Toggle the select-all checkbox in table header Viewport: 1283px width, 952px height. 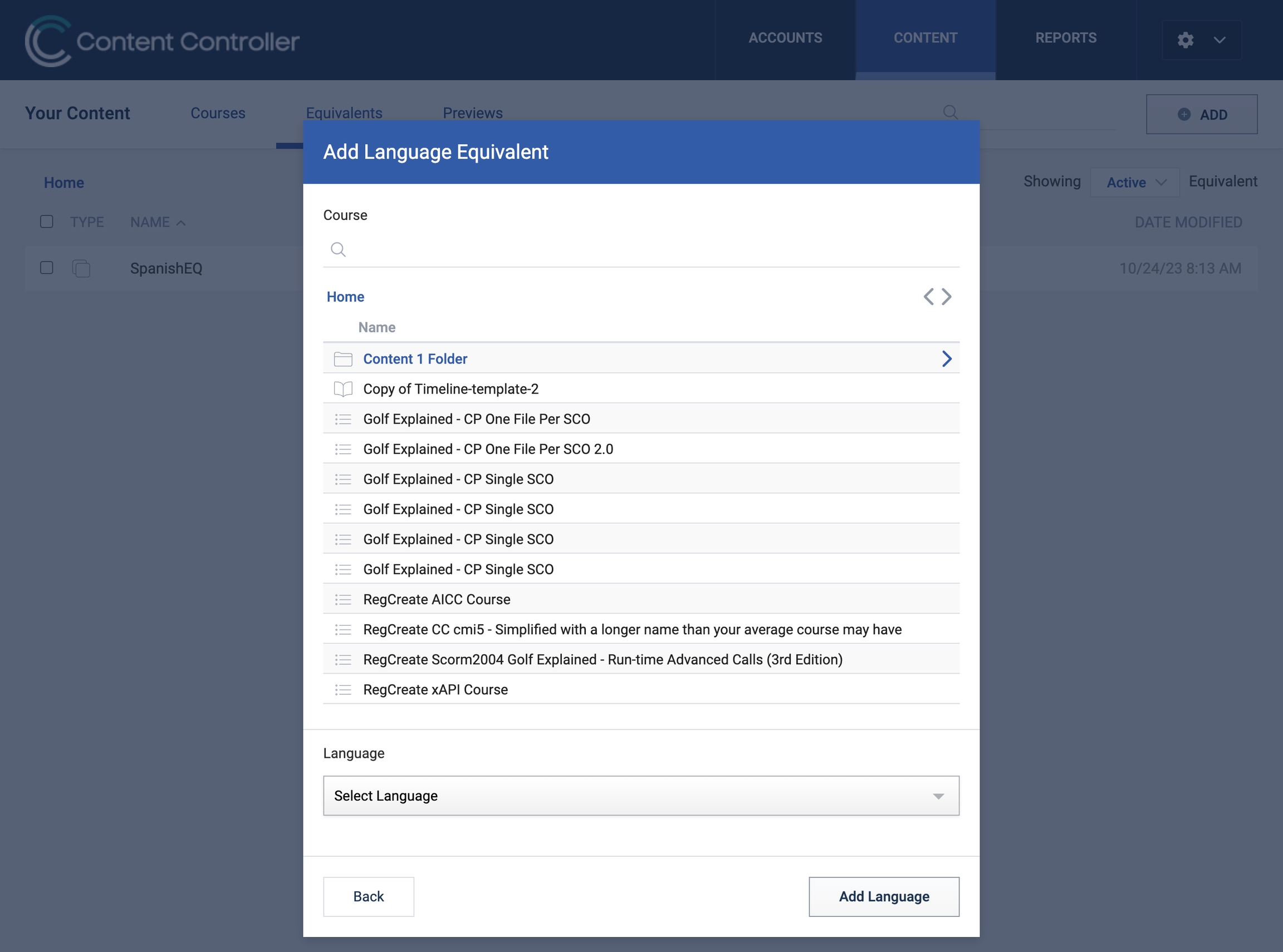coord(47,222)
